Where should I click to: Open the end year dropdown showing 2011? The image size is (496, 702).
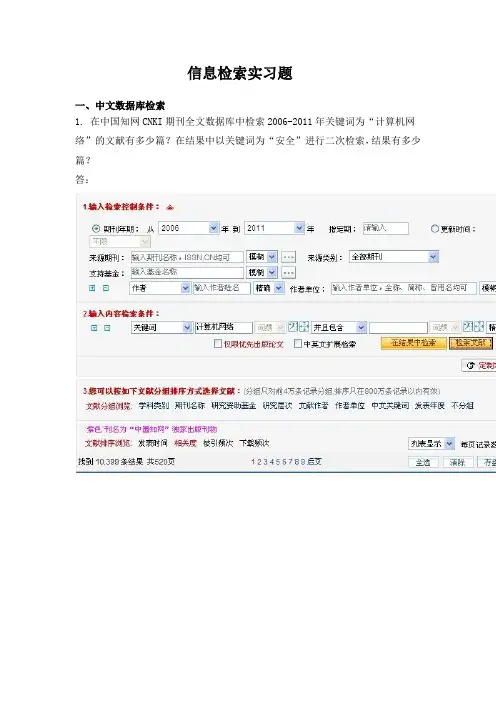point(275,228)
